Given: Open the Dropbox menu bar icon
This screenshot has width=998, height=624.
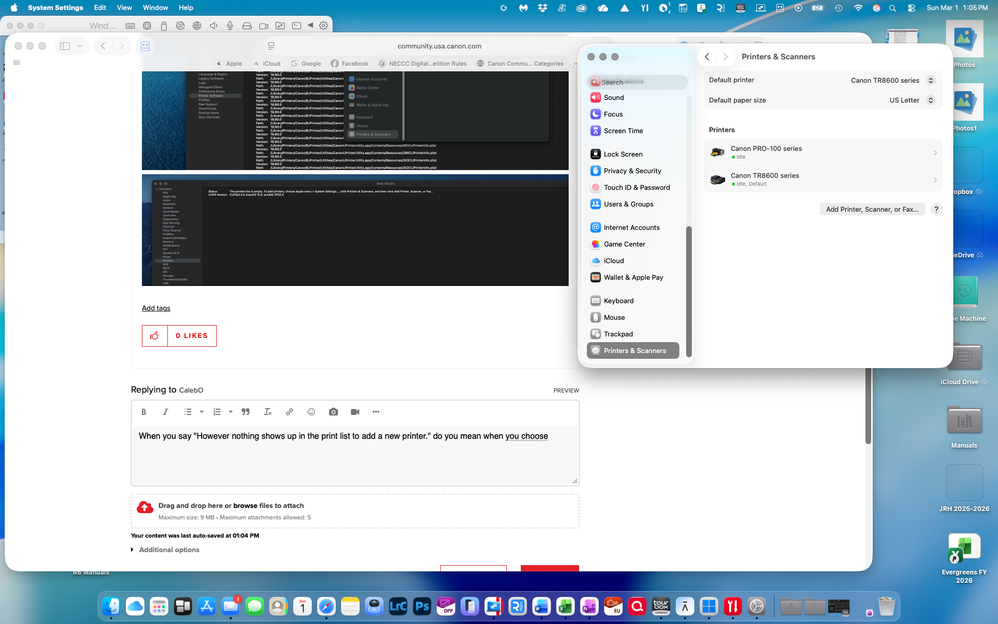Looking at the screenshot, I should coord(542,8).
